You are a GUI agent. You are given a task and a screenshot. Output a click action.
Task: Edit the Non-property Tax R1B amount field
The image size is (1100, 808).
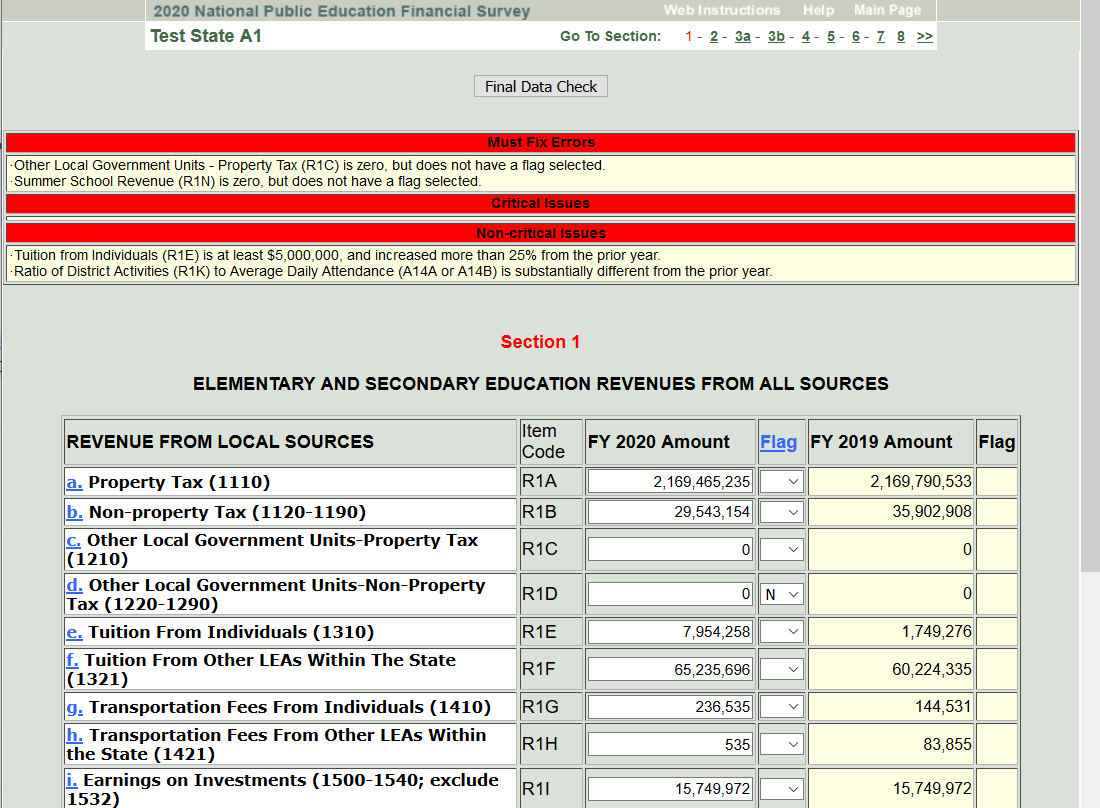pos(670,512)
